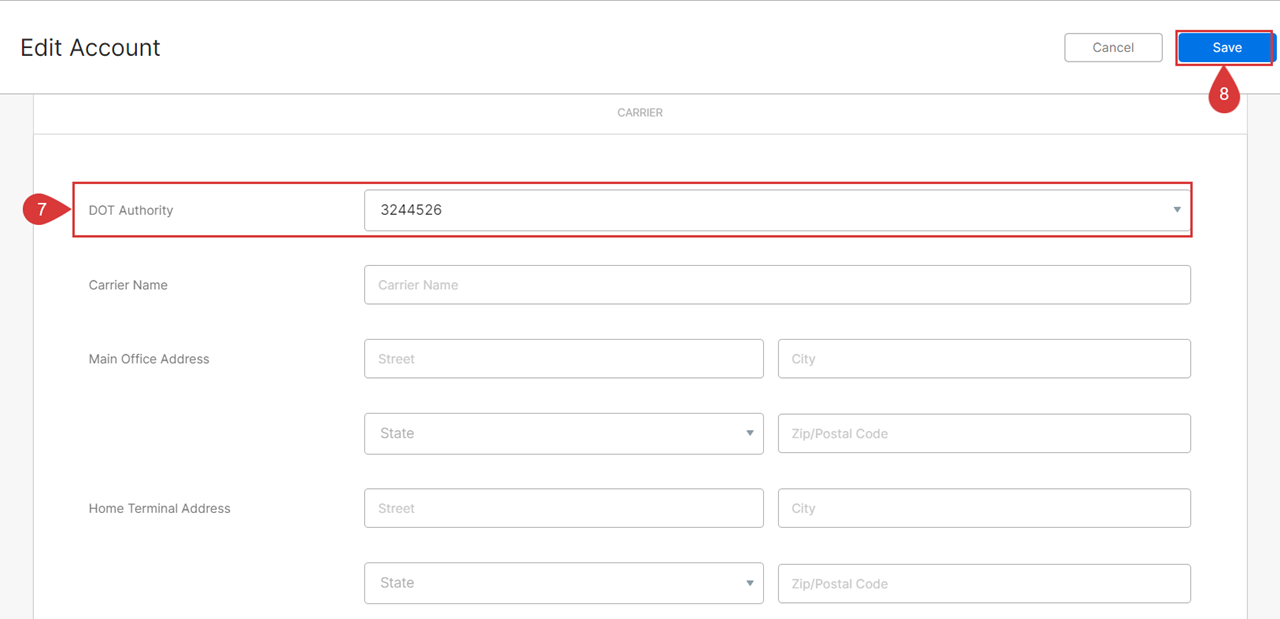Open Main Office Address State dropdown

[x=564, y=434]
